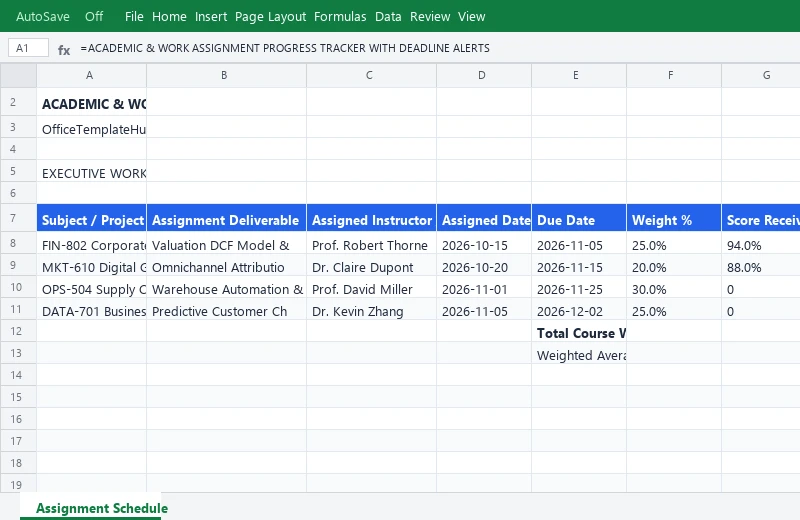Select column A header

click(91, 75)
